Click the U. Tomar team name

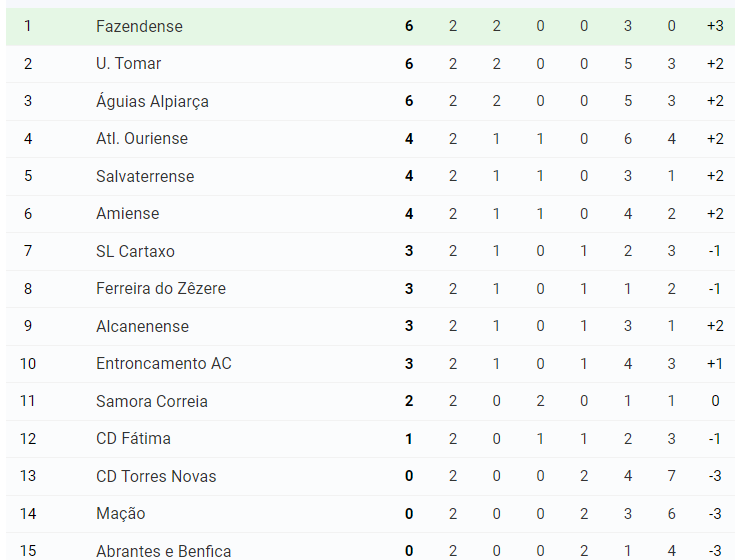pyautogui.click(x=128, y=64)
